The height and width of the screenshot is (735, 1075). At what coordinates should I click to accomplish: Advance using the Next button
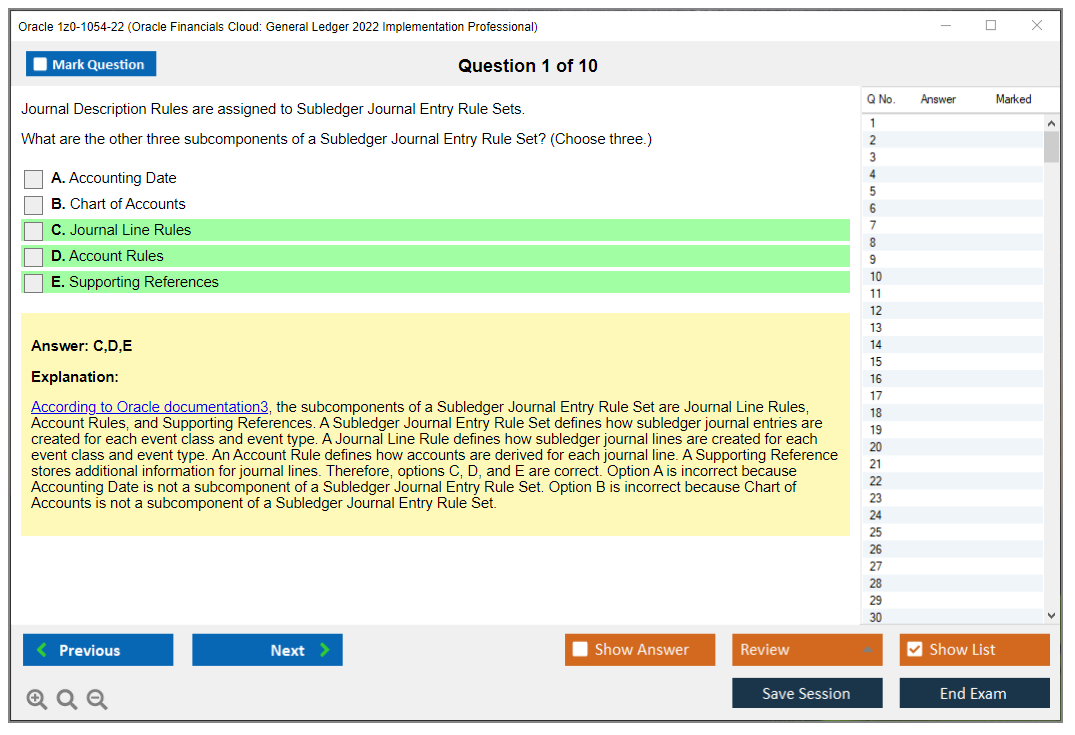[x=267, y=650]
